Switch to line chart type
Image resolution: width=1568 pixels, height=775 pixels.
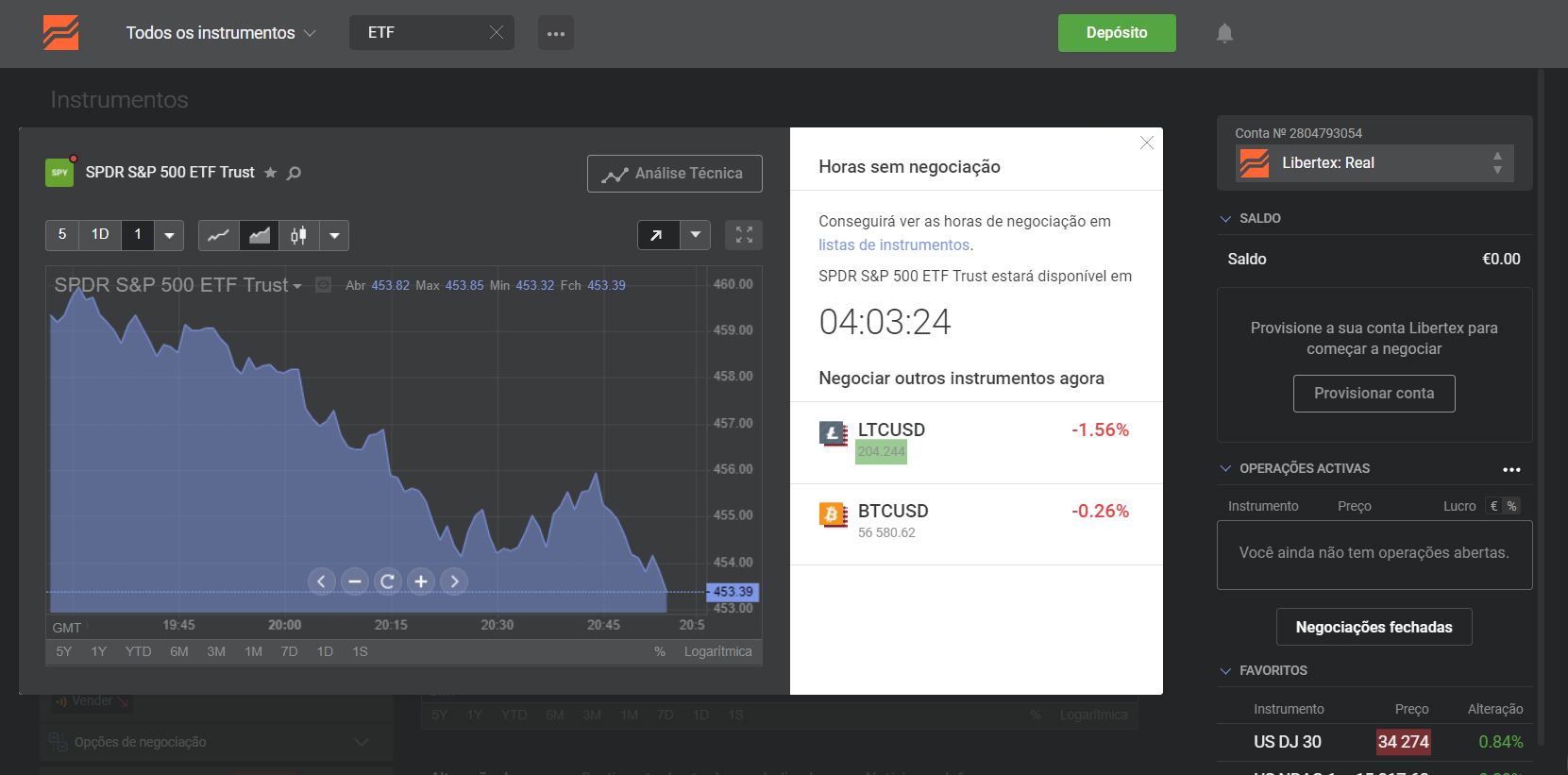(218, 235)
